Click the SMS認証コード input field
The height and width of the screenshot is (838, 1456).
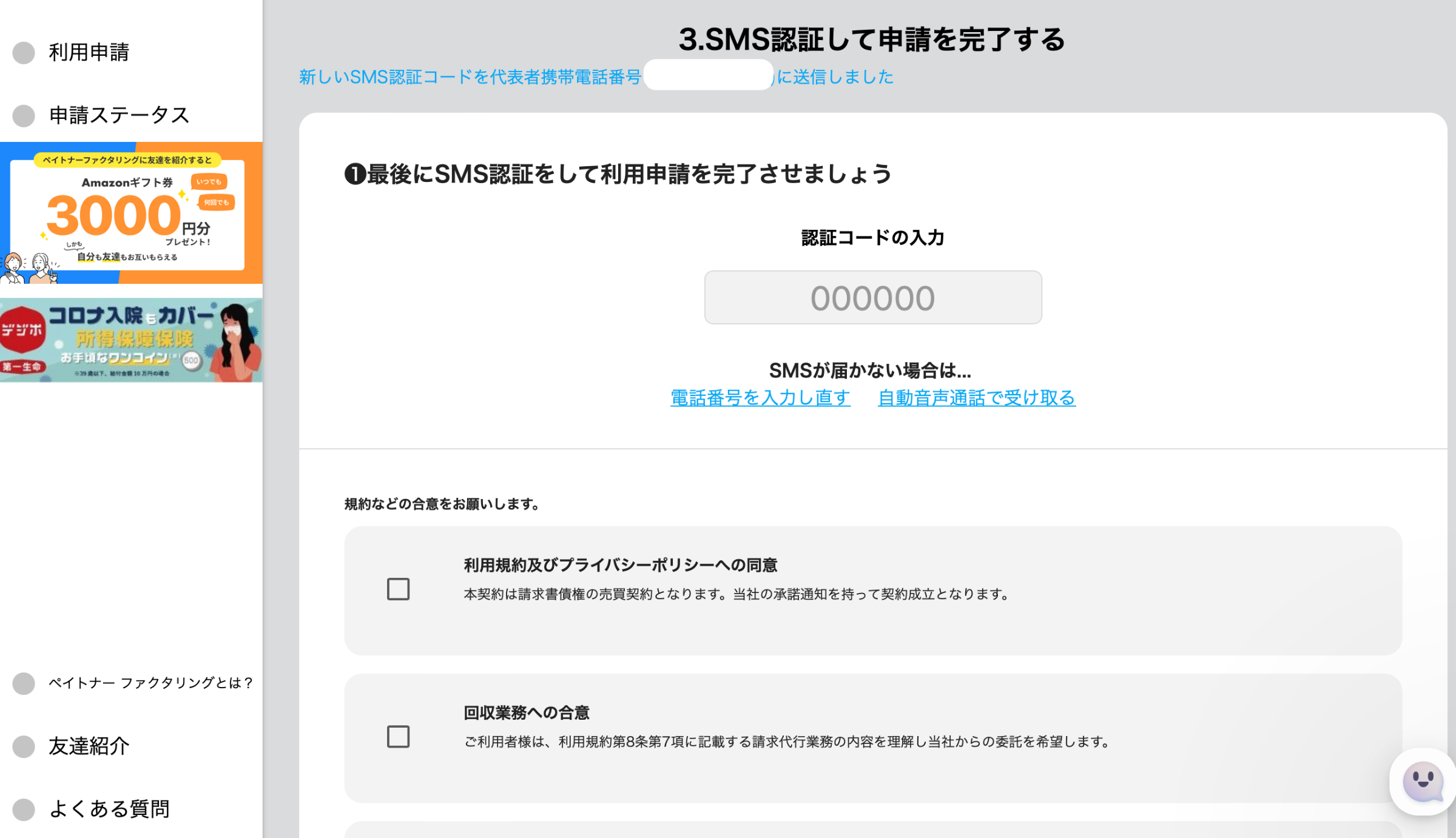[872, 297]
